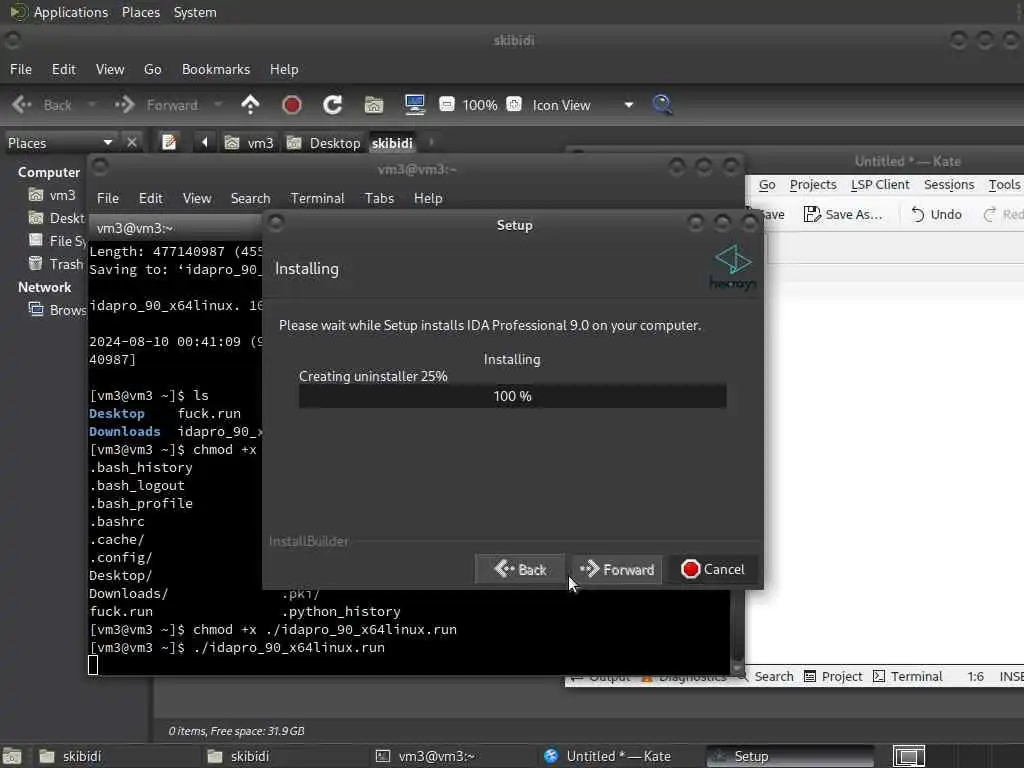Open Kate's Tools menu

pos(1004,185)
